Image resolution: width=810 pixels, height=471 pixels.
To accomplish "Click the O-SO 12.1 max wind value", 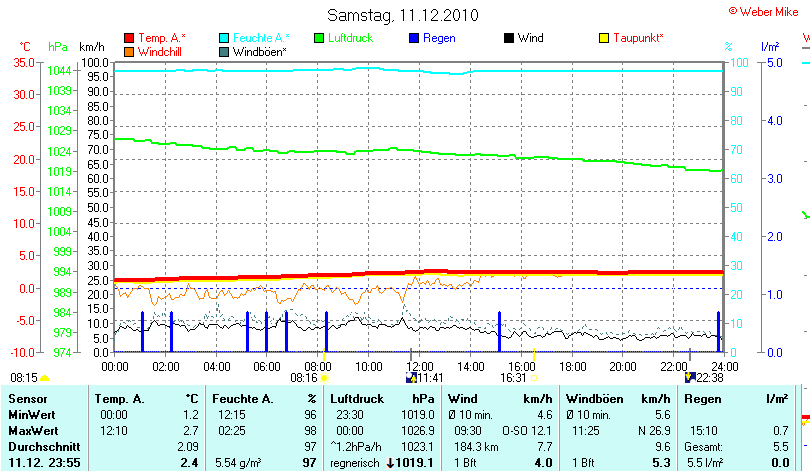I will (x=527, y=431).
